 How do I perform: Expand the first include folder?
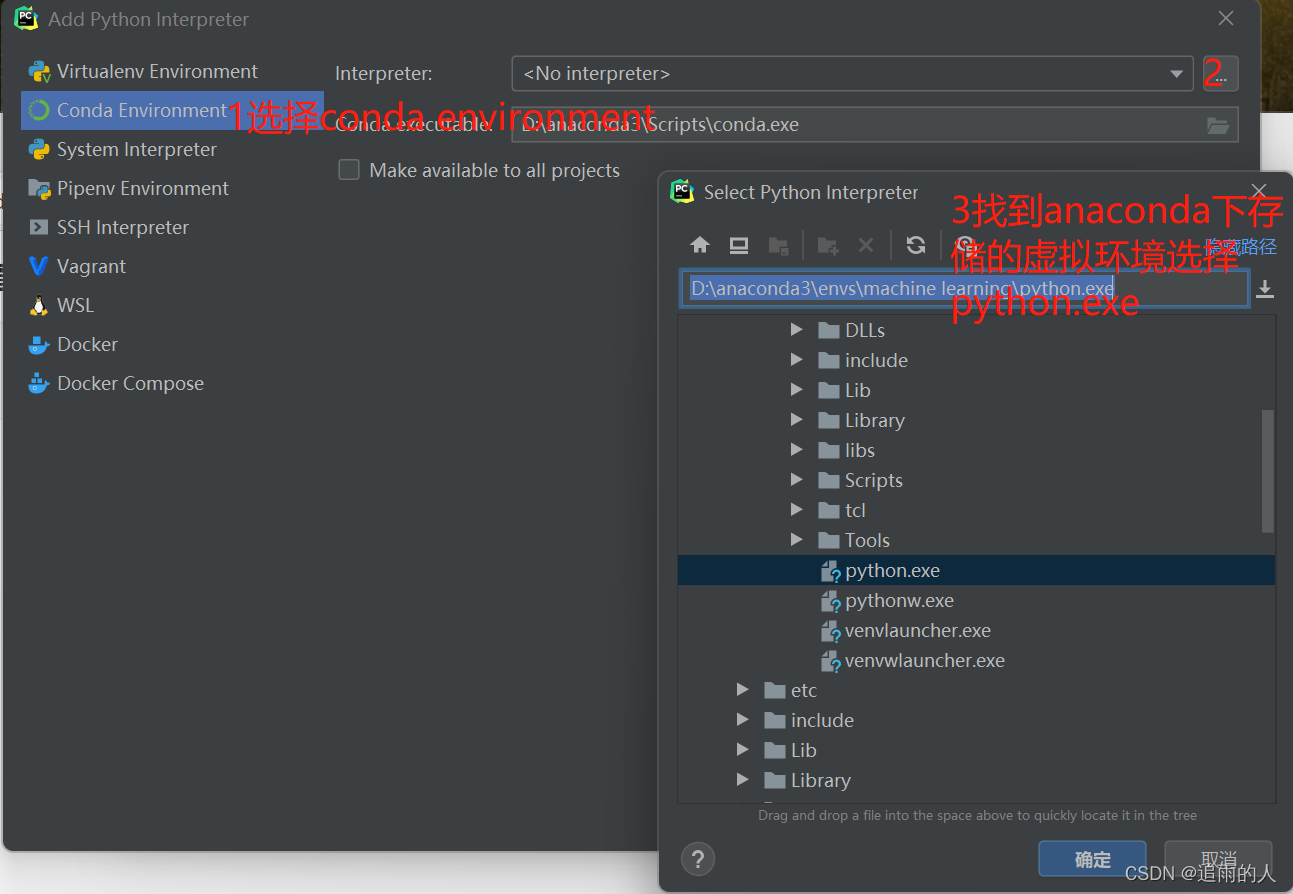(796, 360)
